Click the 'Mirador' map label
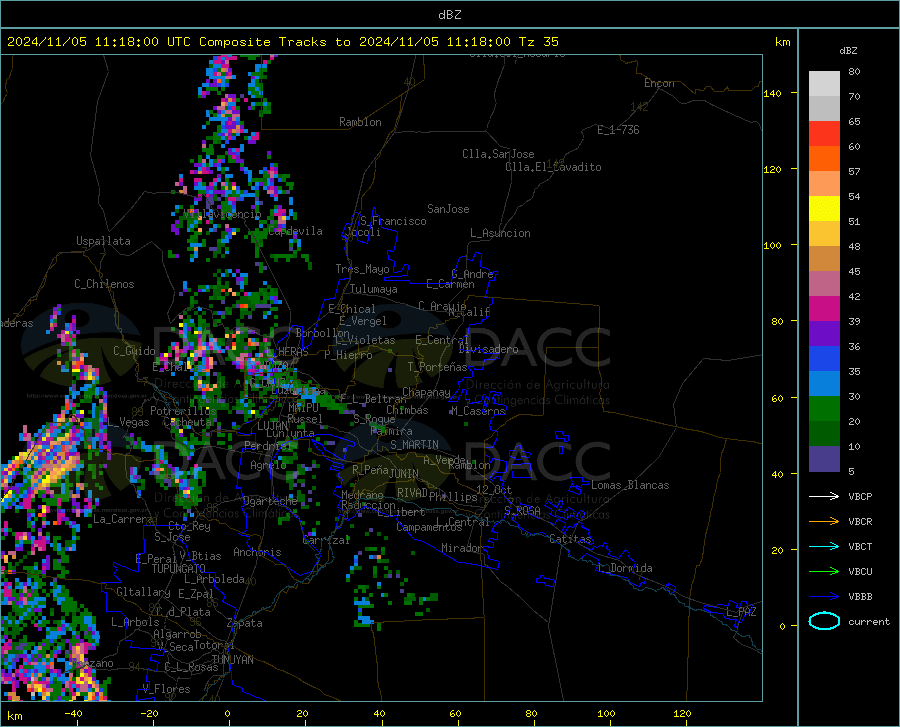900x727 pixels. pos(462,548)
